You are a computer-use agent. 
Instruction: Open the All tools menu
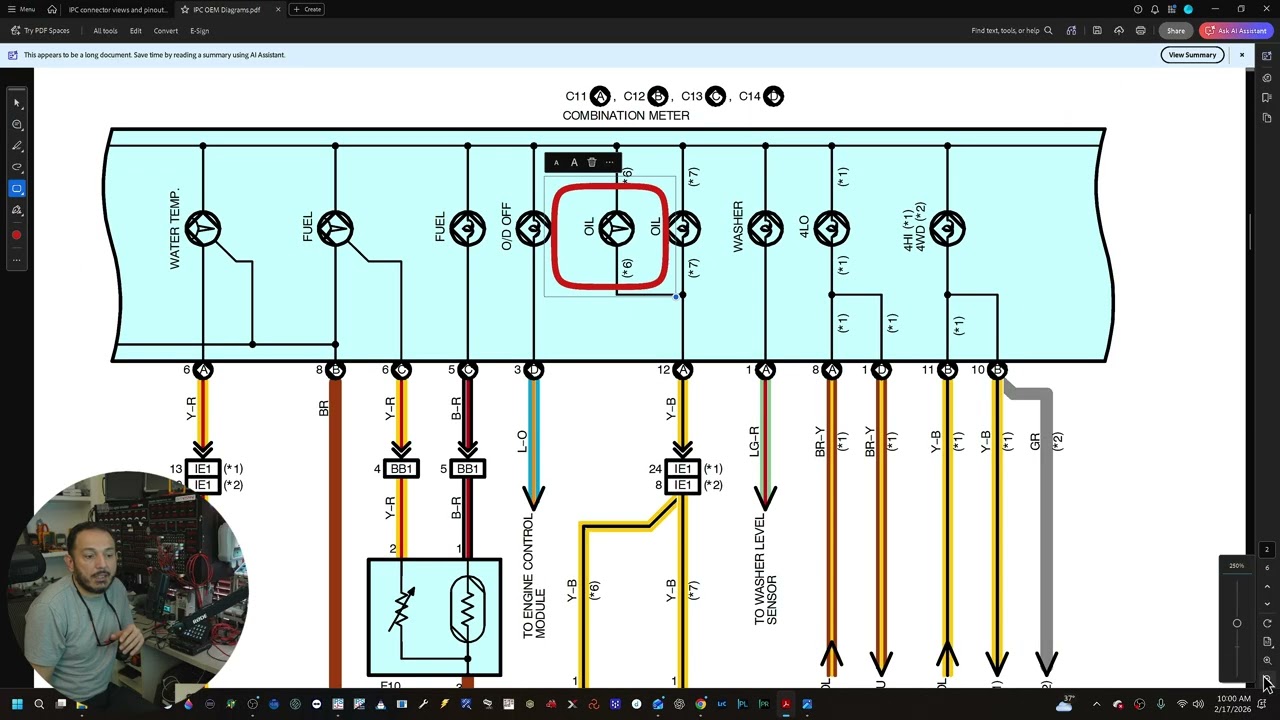(105, 31)
